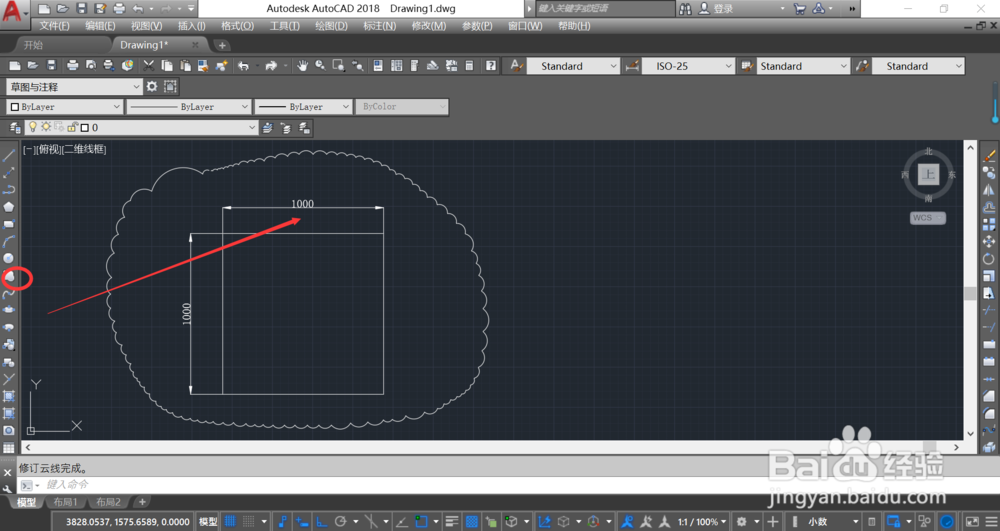Select the Rotate tool
The image size is (1000, 531).
click(x=989, y=258)
